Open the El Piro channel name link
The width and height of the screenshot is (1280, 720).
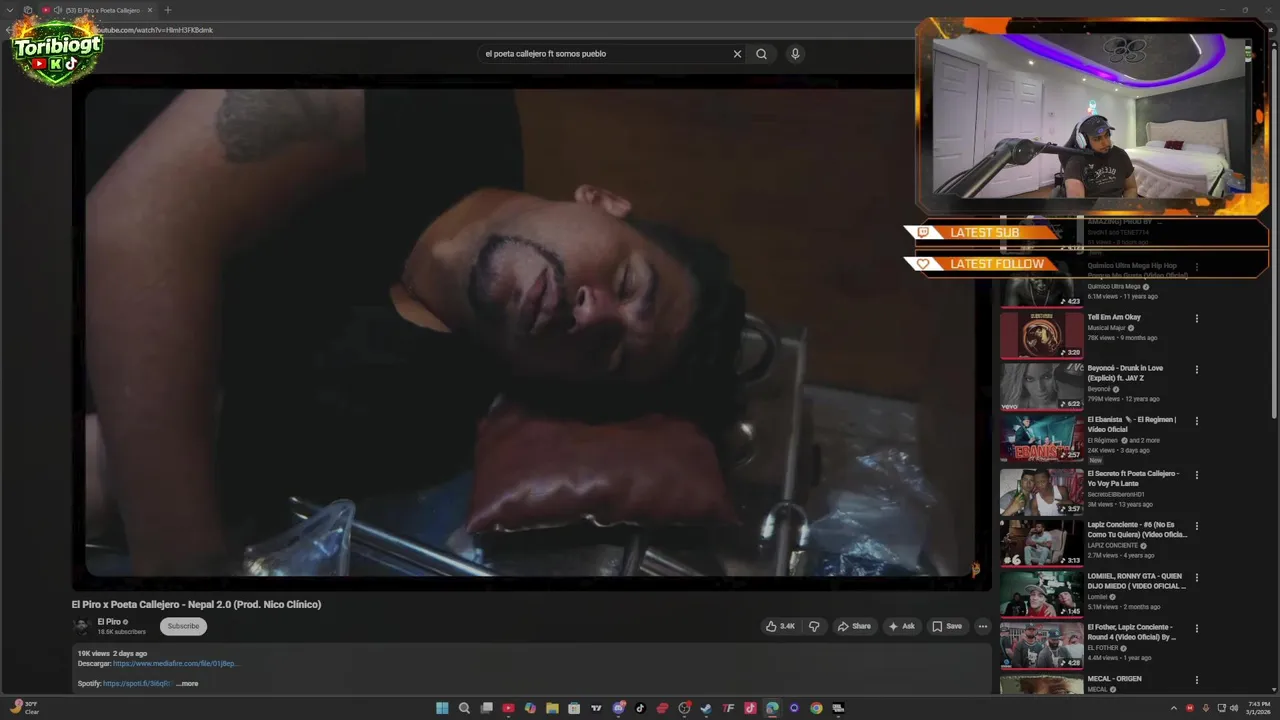point(108,622)
